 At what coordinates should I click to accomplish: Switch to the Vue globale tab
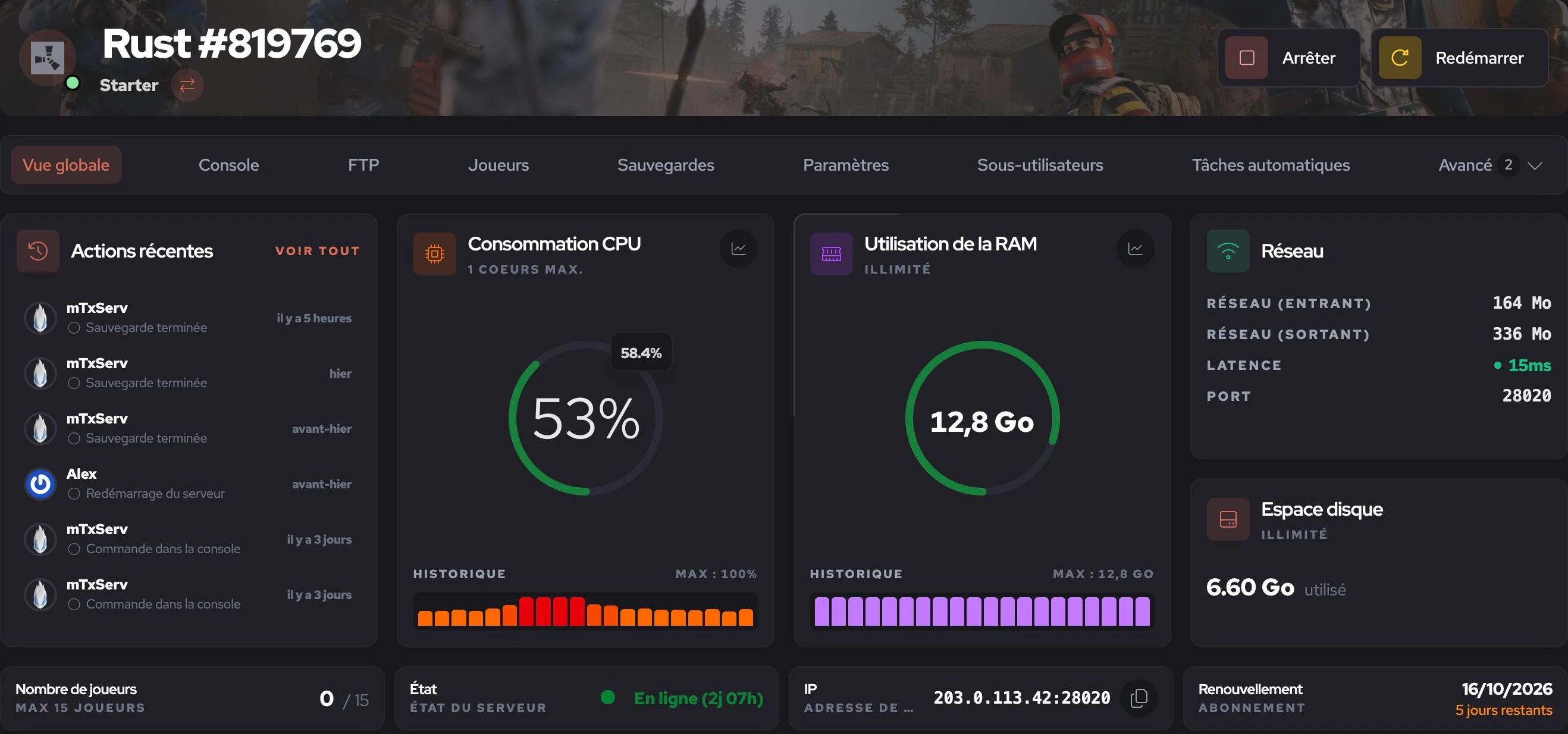pos(67,165)
